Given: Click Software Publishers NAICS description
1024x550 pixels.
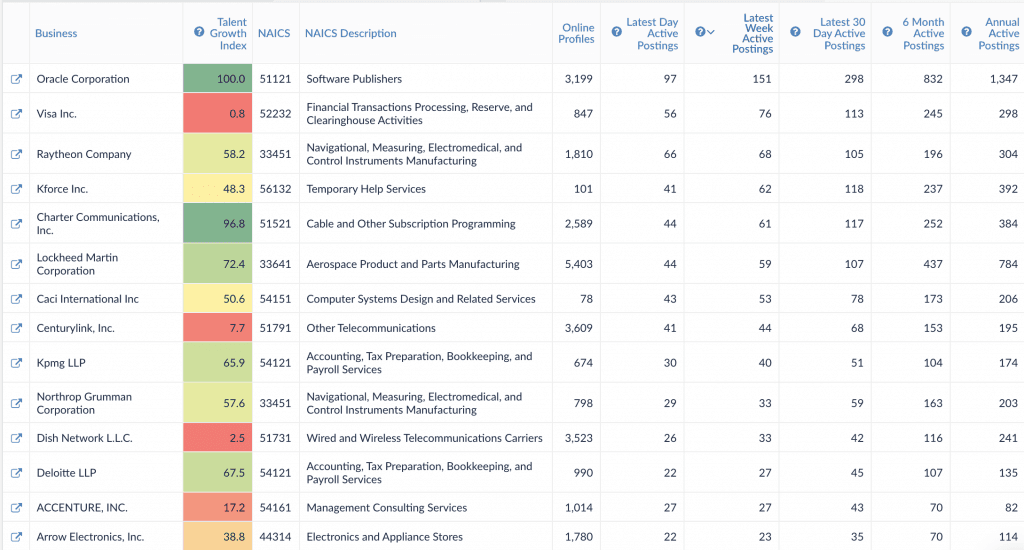Looking at the screenshot, I should tap(354, 79).
